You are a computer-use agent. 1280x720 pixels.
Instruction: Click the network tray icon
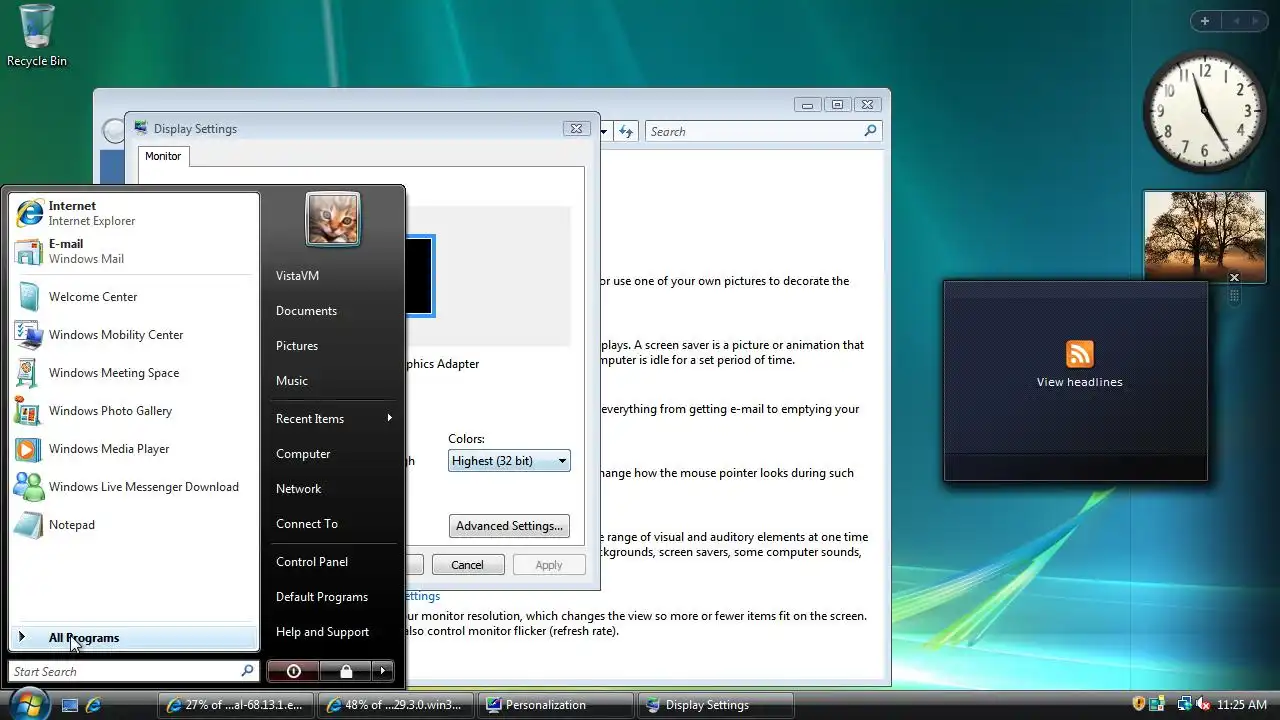click(x=1184, y=705)
